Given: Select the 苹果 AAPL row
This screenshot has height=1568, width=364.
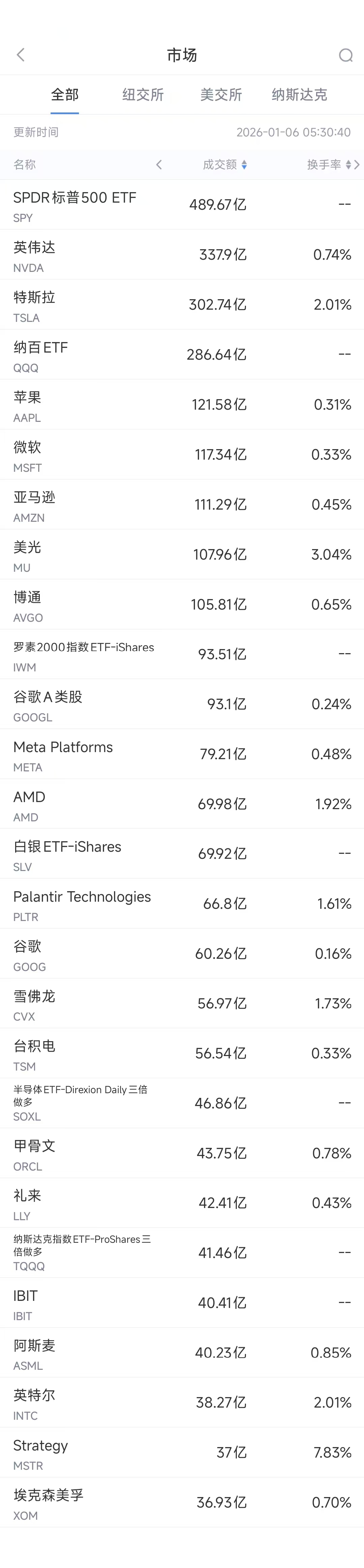Looking at the screenshot, I should (182, 405).
